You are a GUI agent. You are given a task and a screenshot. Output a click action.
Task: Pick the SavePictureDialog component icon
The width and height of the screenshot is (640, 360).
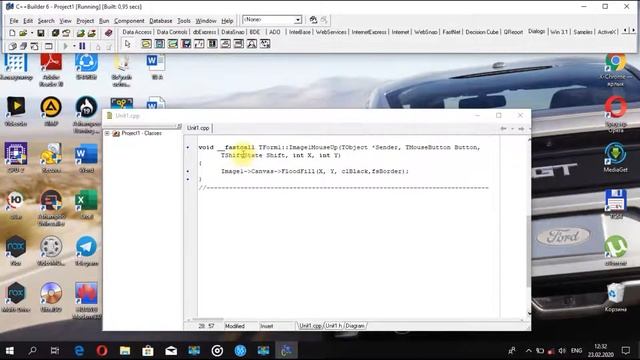[x=186, y=44]
